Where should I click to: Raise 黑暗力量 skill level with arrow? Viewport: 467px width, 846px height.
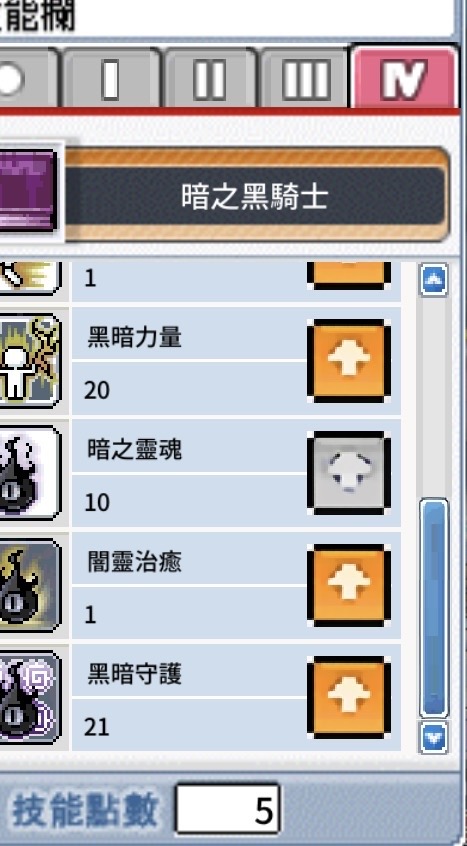[x=349, y=361]
